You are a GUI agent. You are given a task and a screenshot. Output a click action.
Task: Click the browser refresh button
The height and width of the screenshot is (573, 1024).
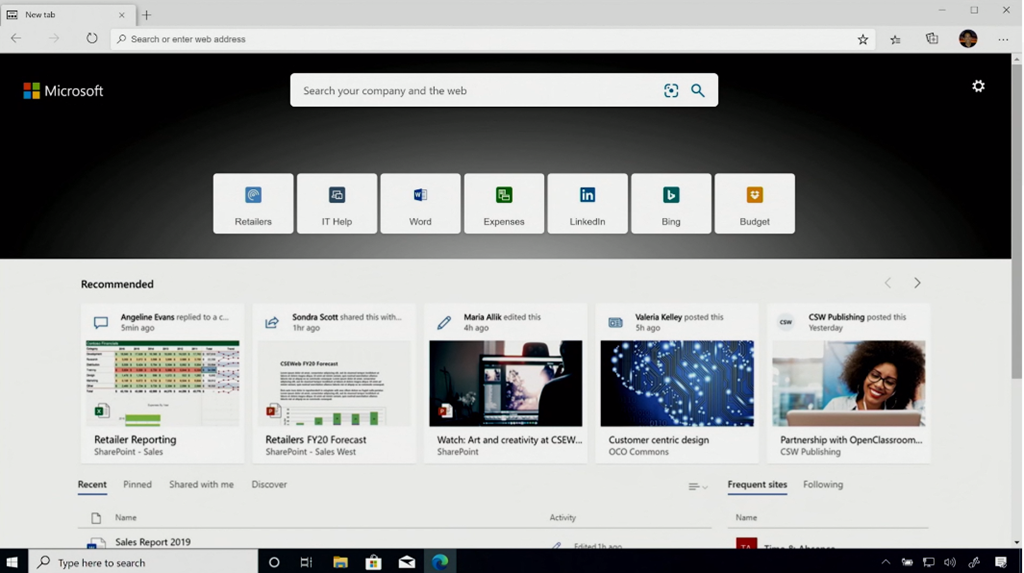(92, 39)
